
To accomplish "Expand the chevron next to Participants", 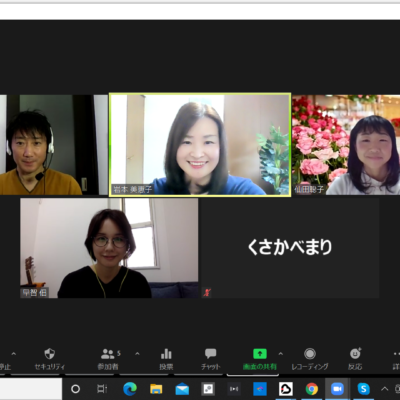I will point(137,354).
